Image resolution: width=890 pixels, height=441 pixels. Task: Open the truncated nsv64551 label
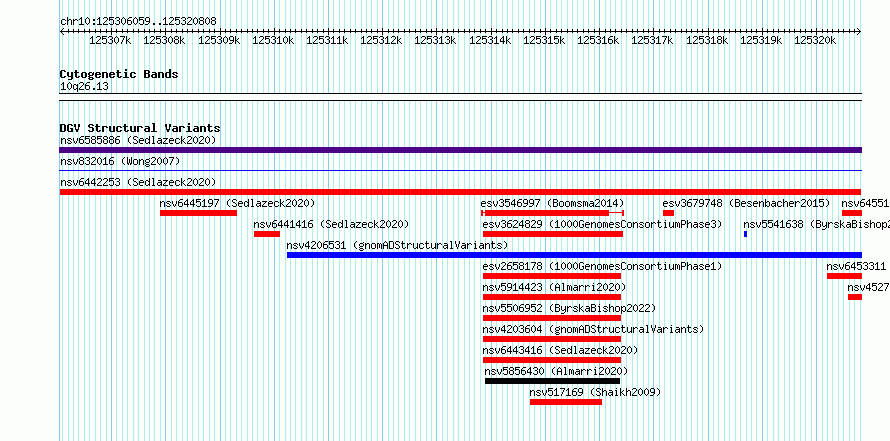coord(866,203)
